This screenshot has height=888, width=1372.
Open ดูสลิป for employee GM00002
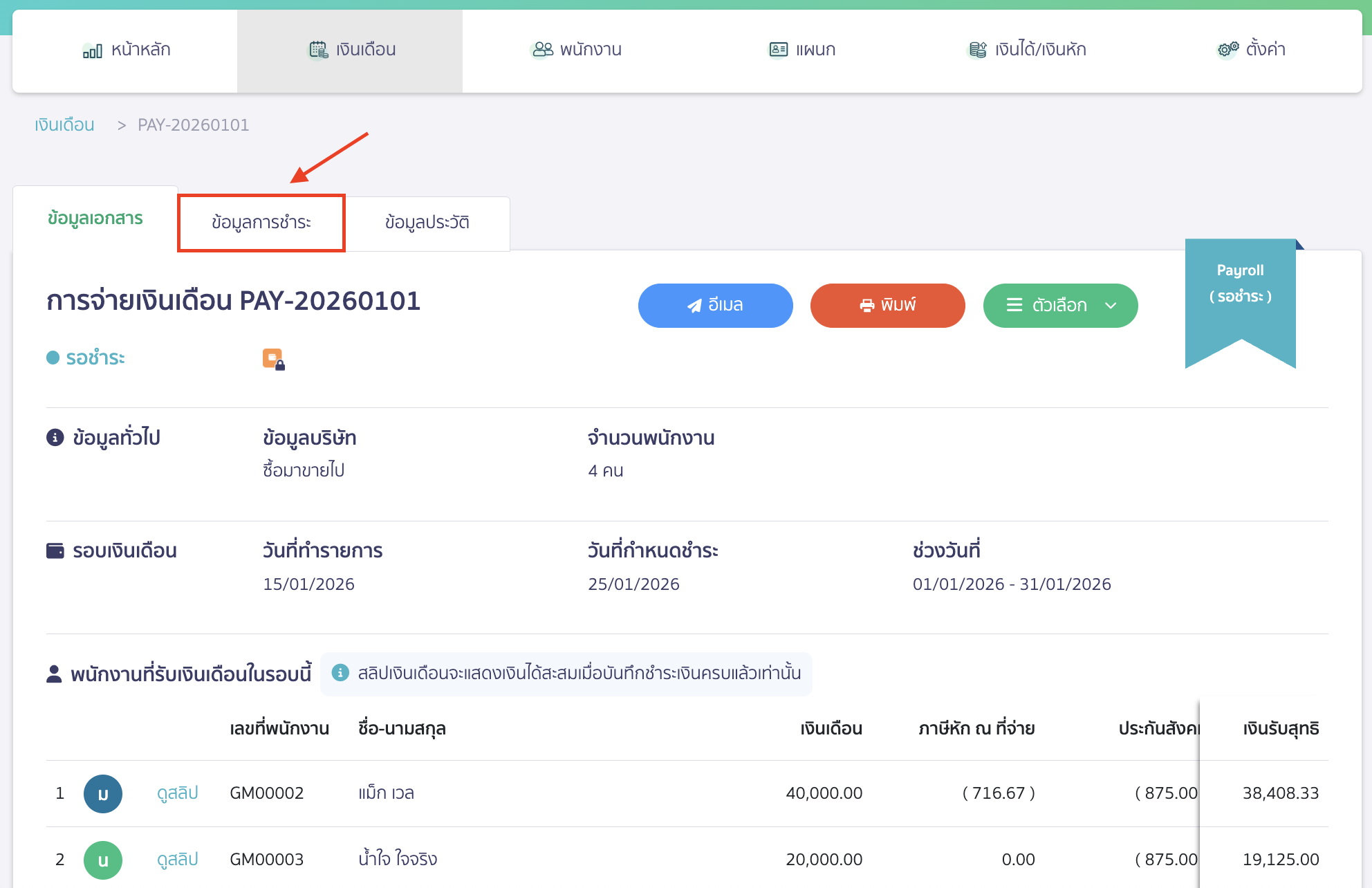[x=176, y=793]
